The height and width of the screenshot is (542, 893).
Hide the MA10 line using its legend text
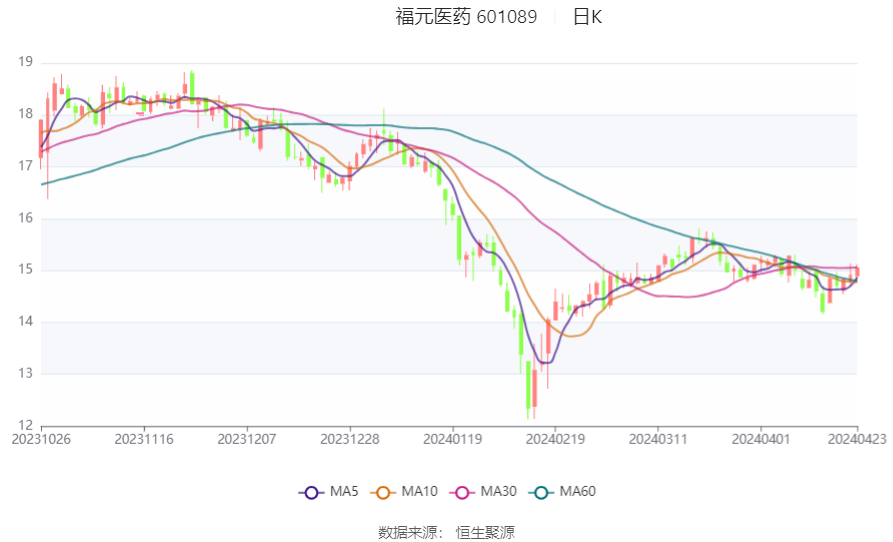pyautogui.click(x=419, y=492)
